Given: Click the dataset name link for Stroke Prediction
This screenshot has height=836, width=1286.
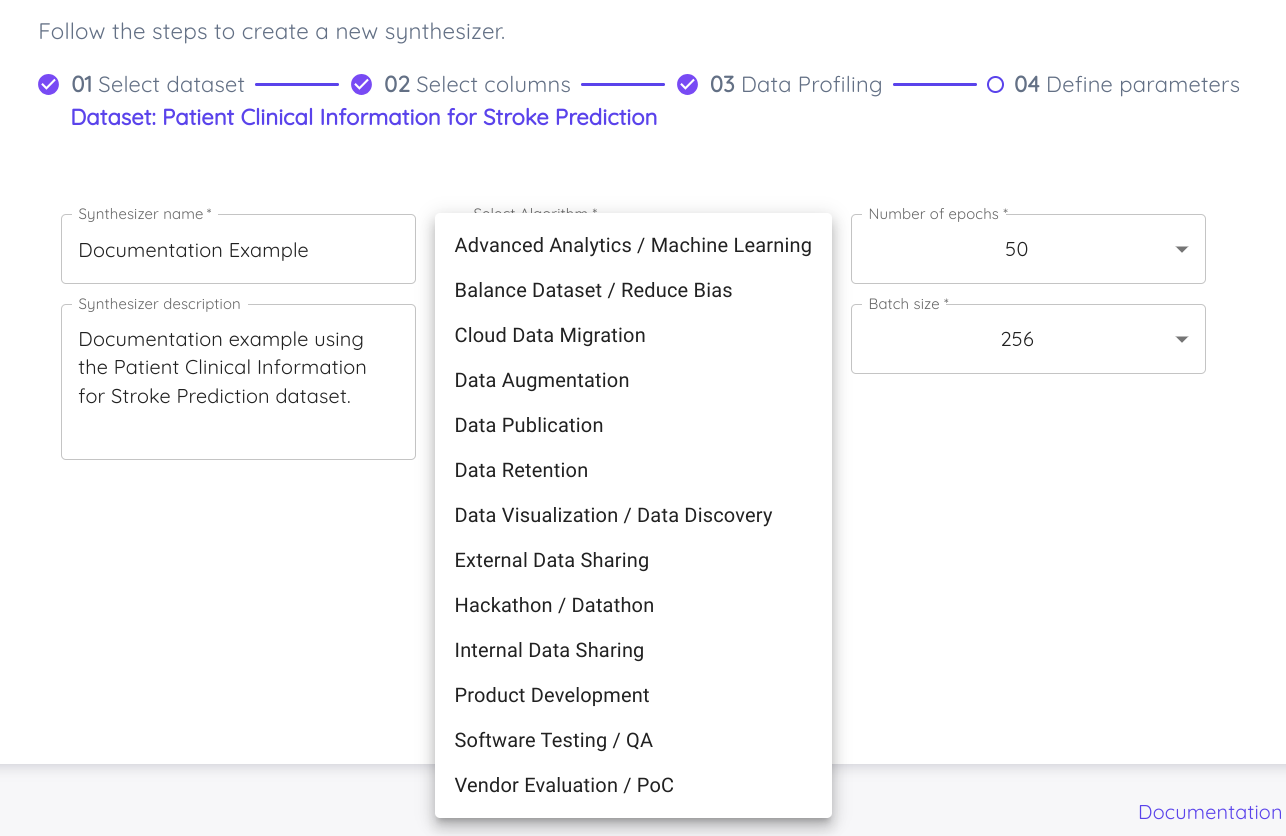Looking at the screenshot, I should 364,117.
